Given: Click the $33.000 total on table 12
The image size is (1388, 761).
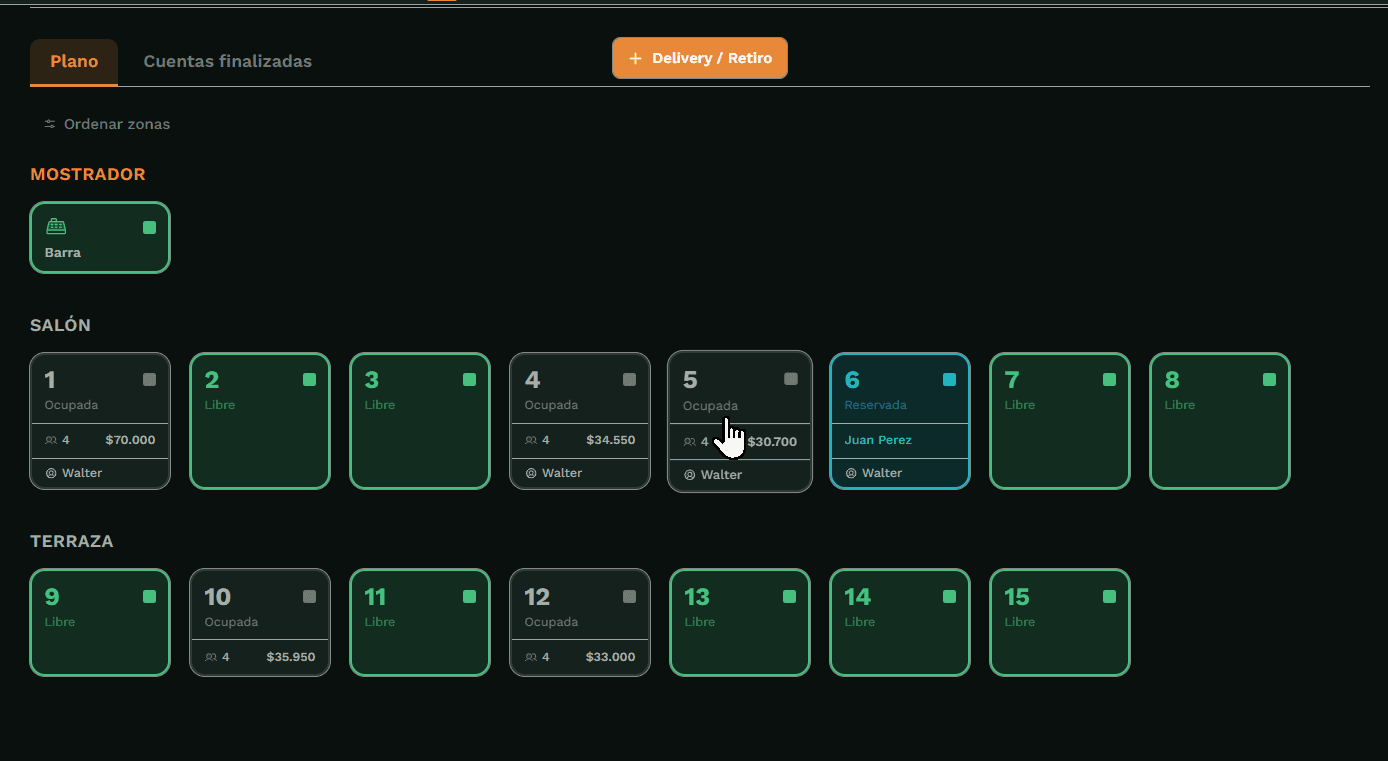Looking at the screenshot, I should (611, 657).
